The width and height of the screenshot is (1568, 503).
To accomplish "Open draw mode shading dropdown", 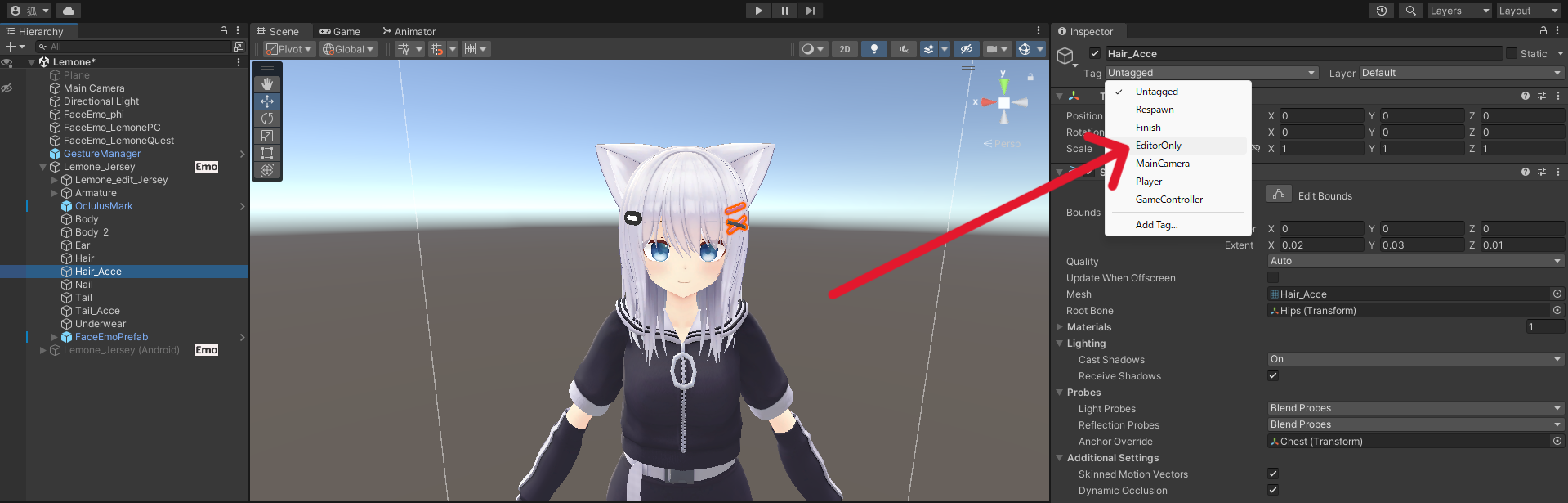I will click(813, 49).
